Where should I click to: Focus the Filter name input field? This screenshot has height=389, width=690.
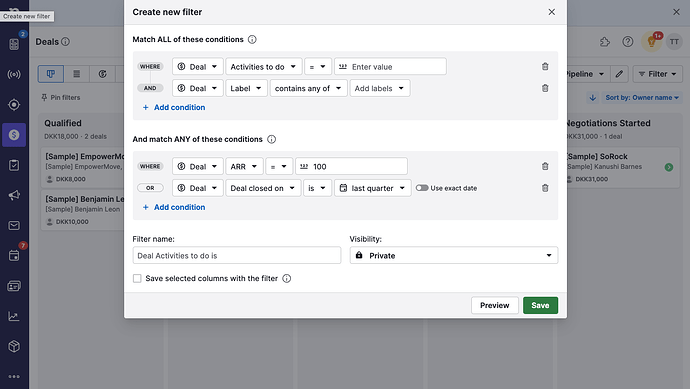coord(237,255)
